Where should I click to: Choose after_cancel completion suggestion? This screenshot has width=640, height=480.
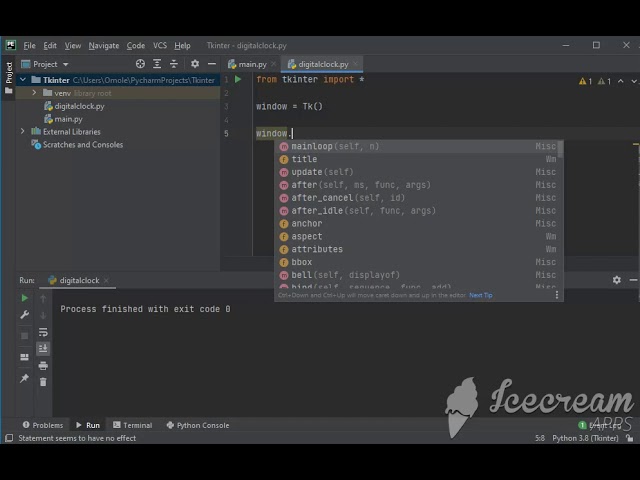click(x=416, y=198)
